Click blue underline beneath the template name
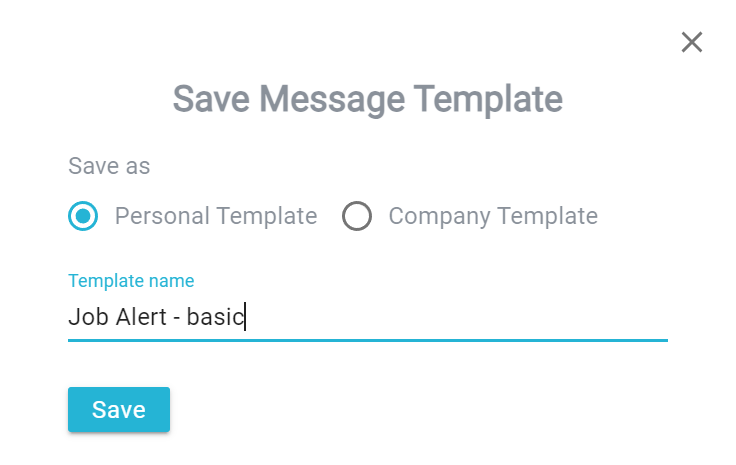 point(368,340)
